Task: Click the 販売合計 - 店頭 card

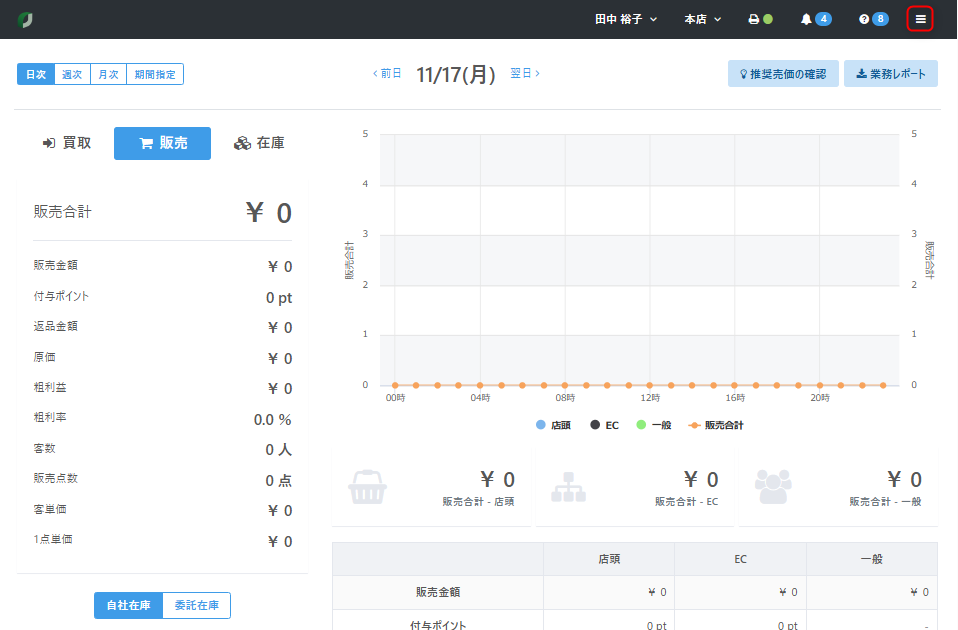Action: (x=431, y=488)
